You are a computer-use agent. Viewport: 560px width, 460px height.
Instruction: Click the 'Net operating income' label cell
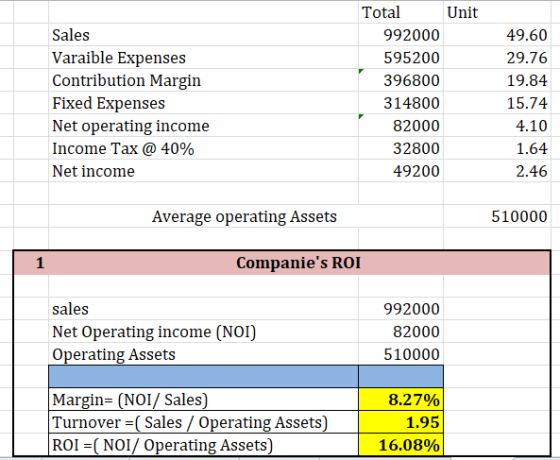204,126
